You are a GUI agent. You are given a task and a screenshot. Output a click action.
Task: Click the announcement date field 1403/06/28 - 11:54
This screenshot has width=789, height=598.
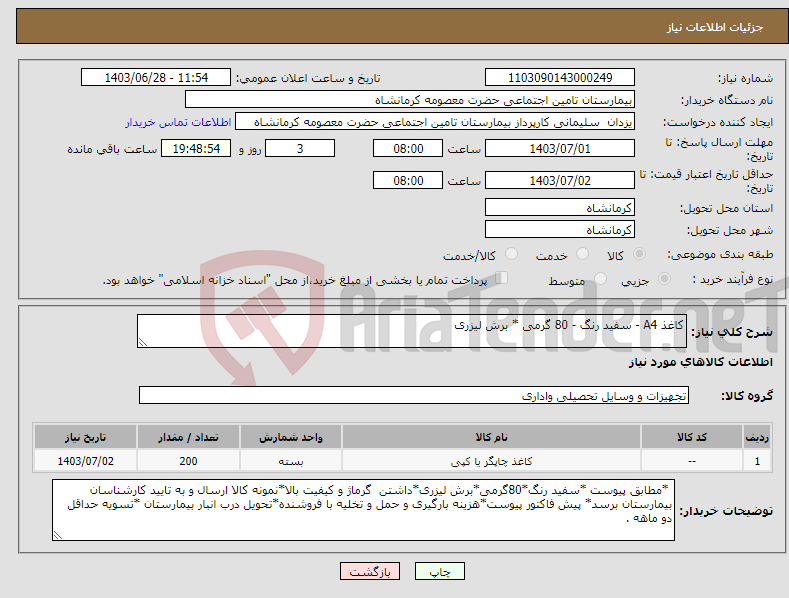pos(156,78)
